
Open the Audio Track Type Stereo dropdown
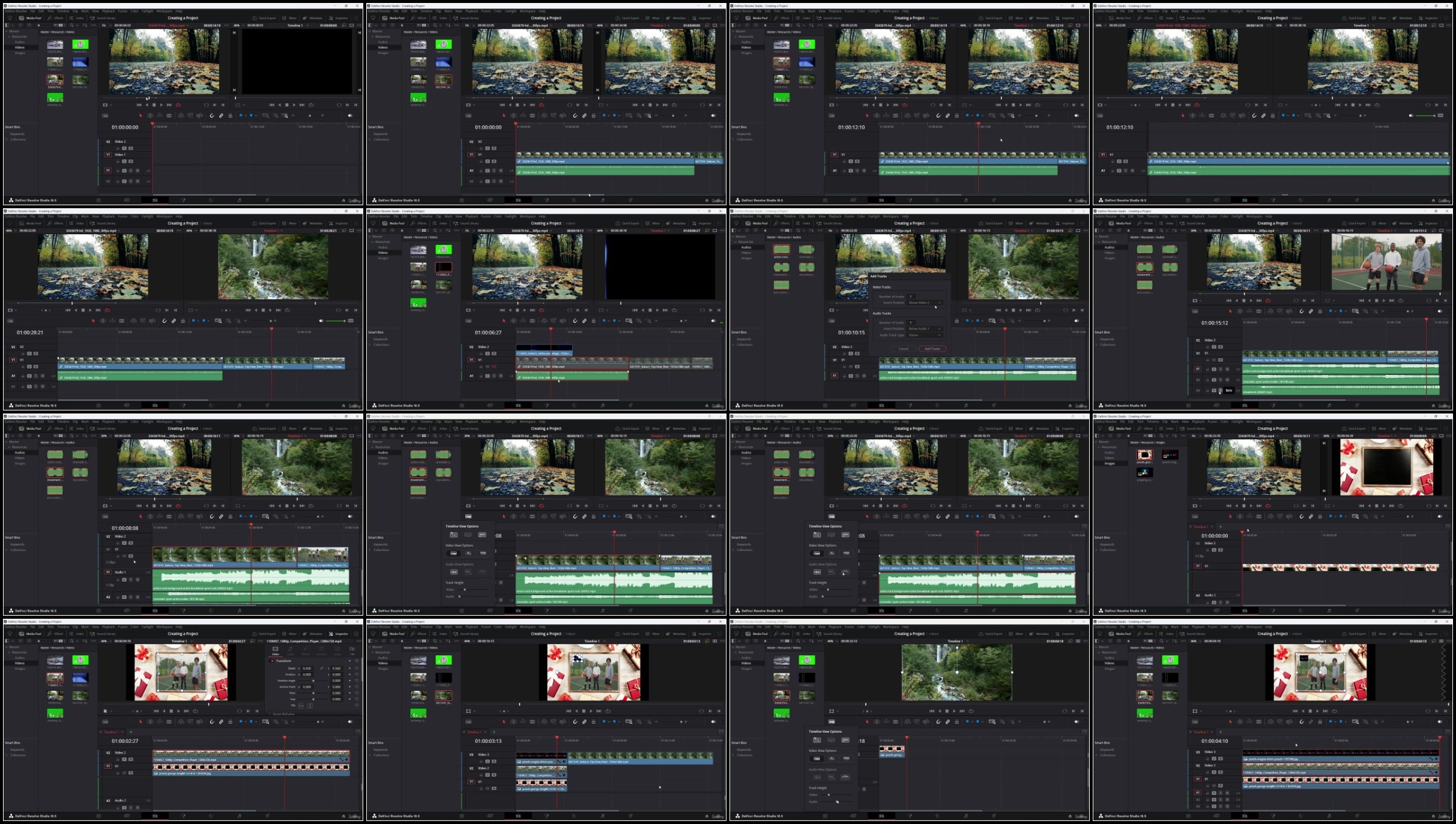[924, 335]
